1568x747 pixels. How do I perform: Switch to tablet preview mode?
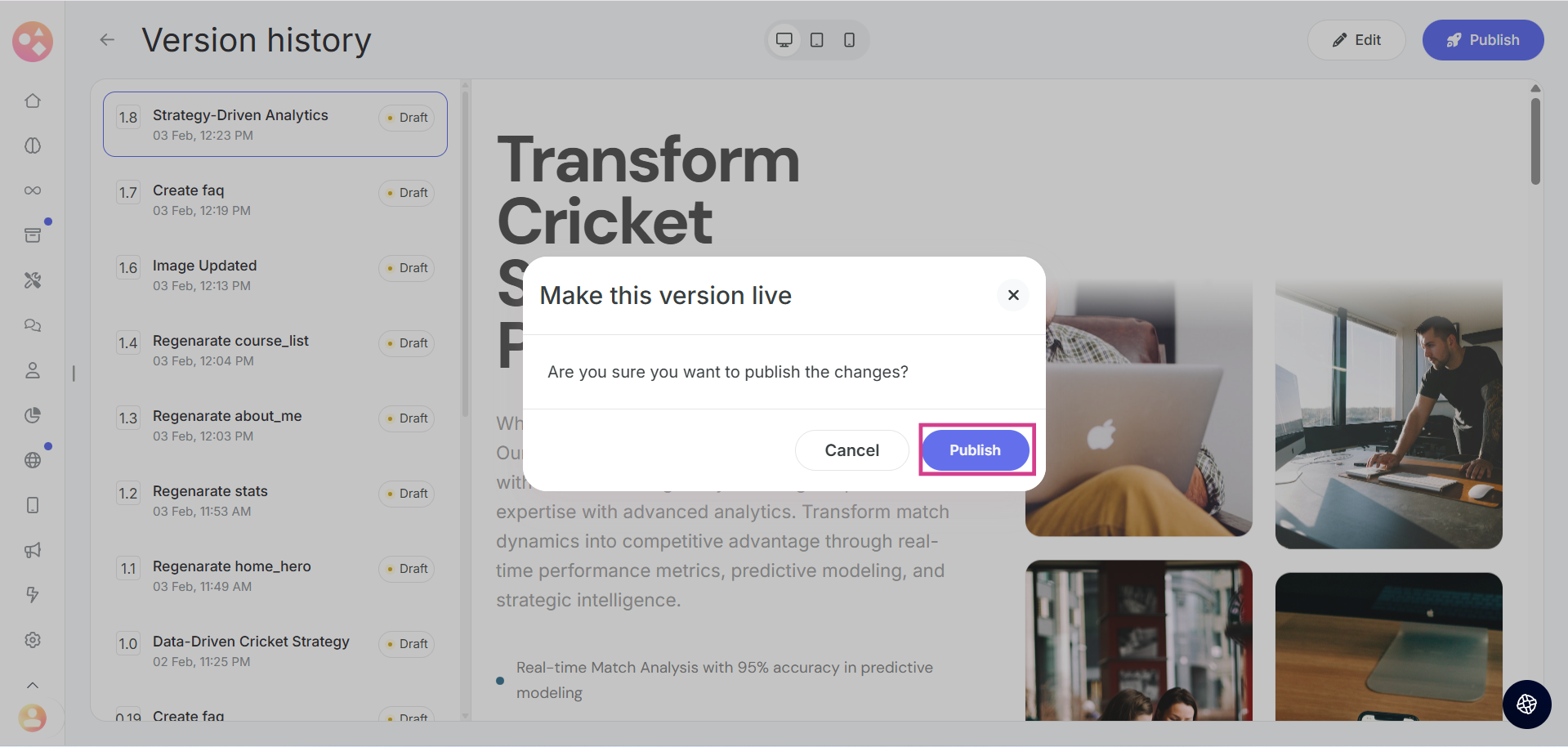click(816, 40)
